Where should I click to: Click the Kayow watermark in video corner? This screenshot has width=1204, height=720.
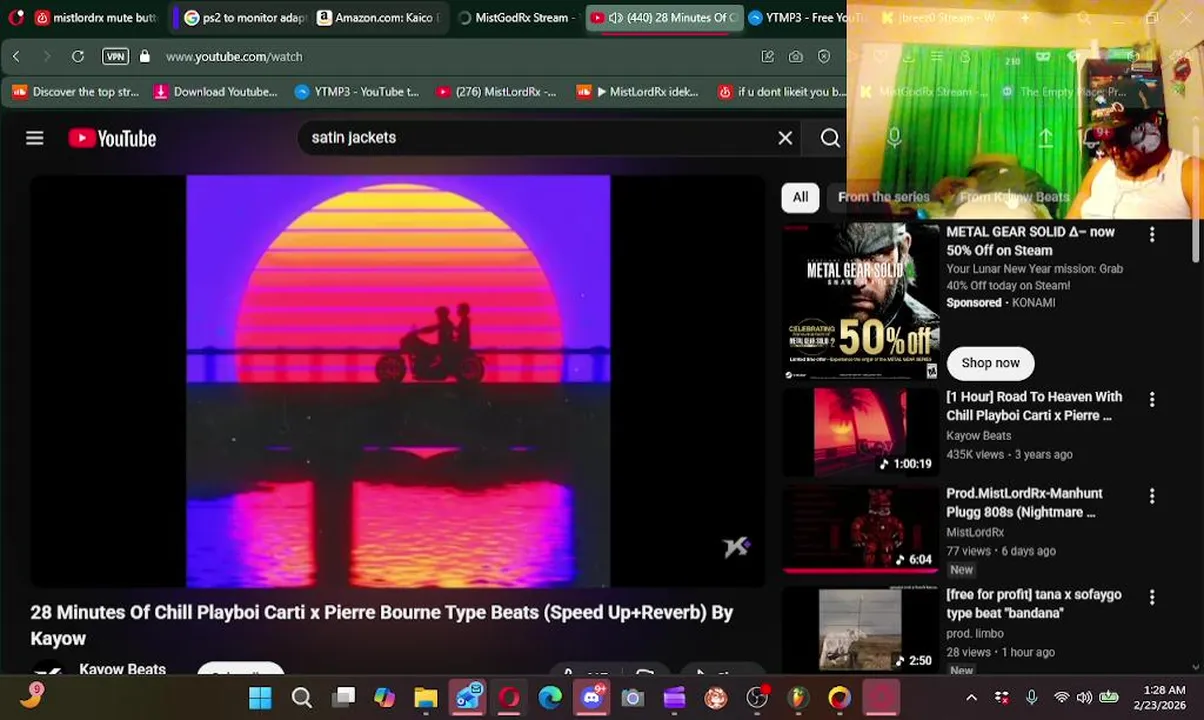pyautogui.click(x=737, y=546)
